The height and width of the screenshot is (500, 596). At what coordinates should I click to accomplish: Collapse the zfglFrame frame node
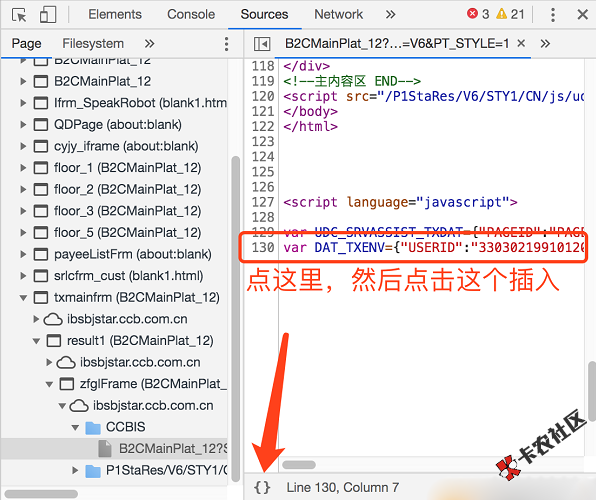pos(49,384)
